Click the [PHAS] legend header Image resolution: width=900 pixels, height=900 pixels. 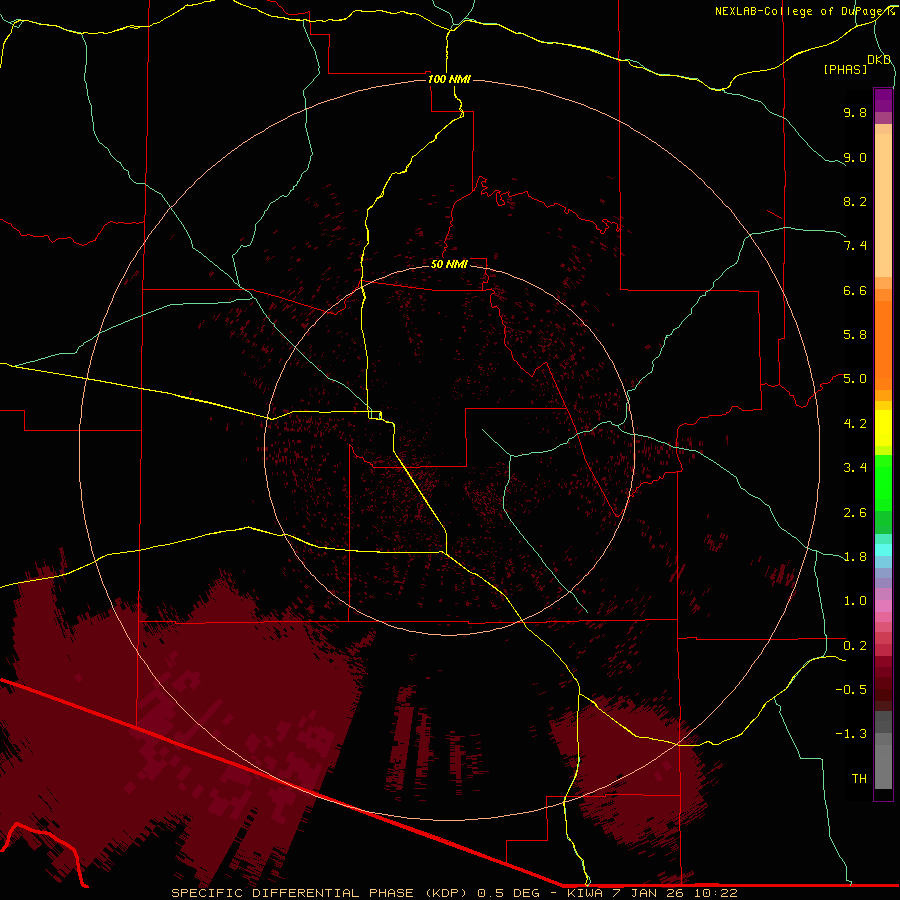tap(845, 69)
